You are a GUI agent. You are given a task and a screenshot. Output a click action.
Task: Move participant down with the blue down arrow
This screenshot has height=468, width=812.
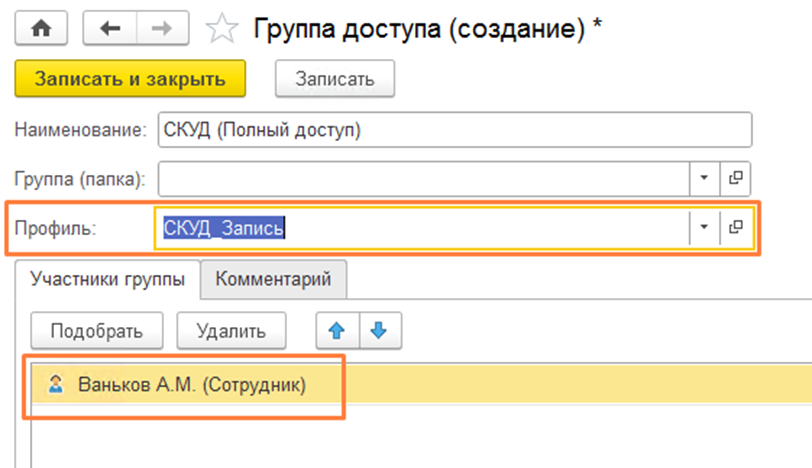click(x=376, y=330)
